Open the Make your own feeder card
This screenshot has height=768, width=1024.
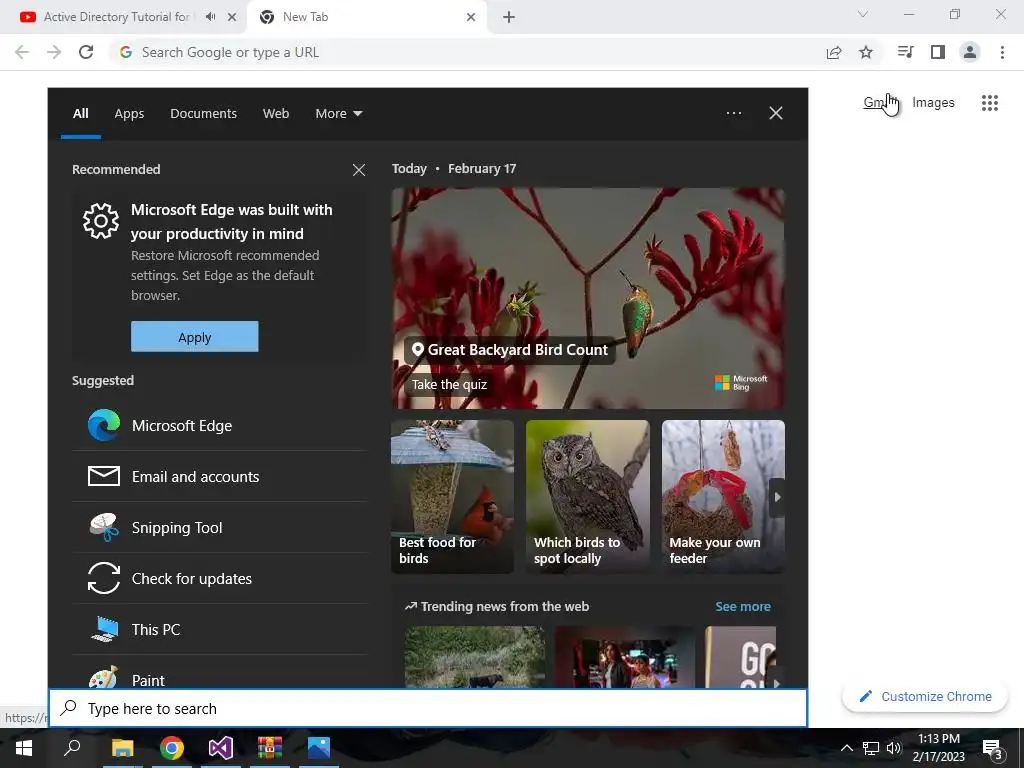(723, 496)
